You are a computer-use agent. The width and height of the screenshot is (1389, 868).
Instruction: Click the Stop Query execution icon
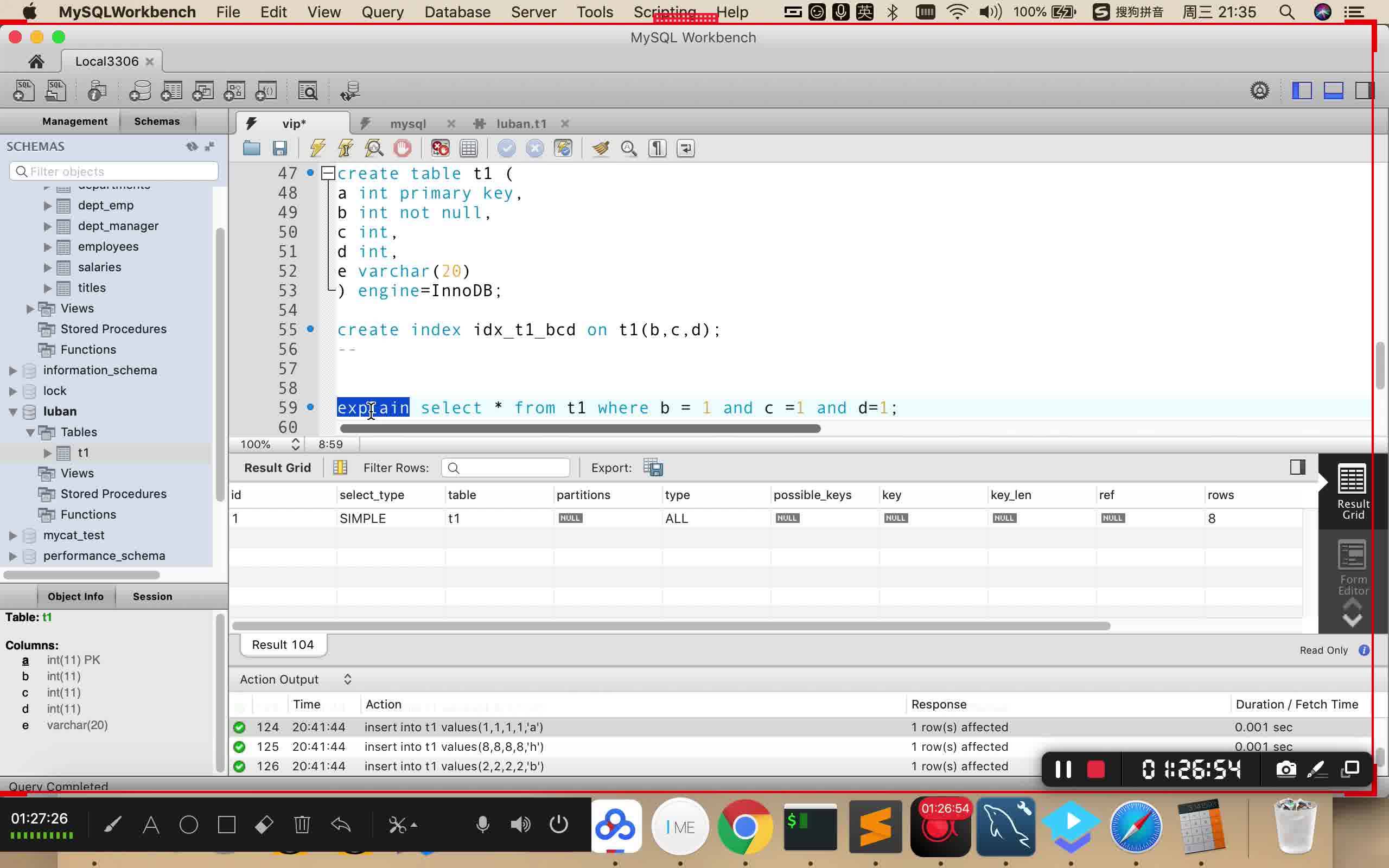tap(402, 148)
